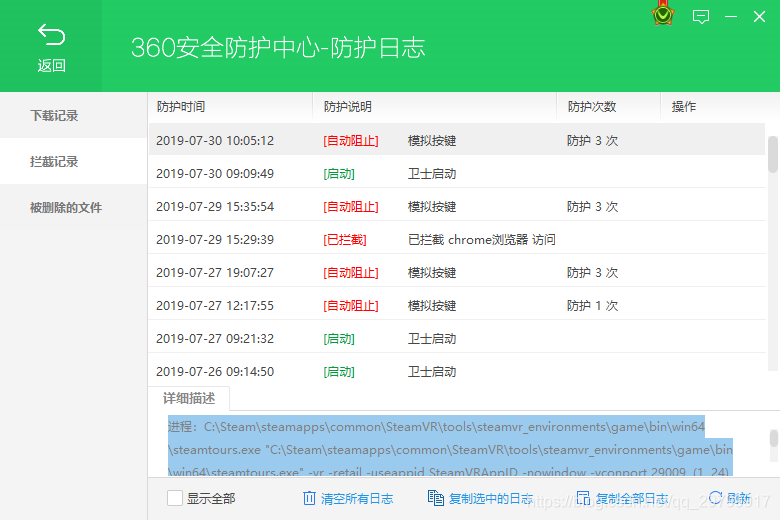Click the copy icon for 复制选中的日志
Image resolution: width=780 pixels, height=520 pixels.
coord(436,498)
